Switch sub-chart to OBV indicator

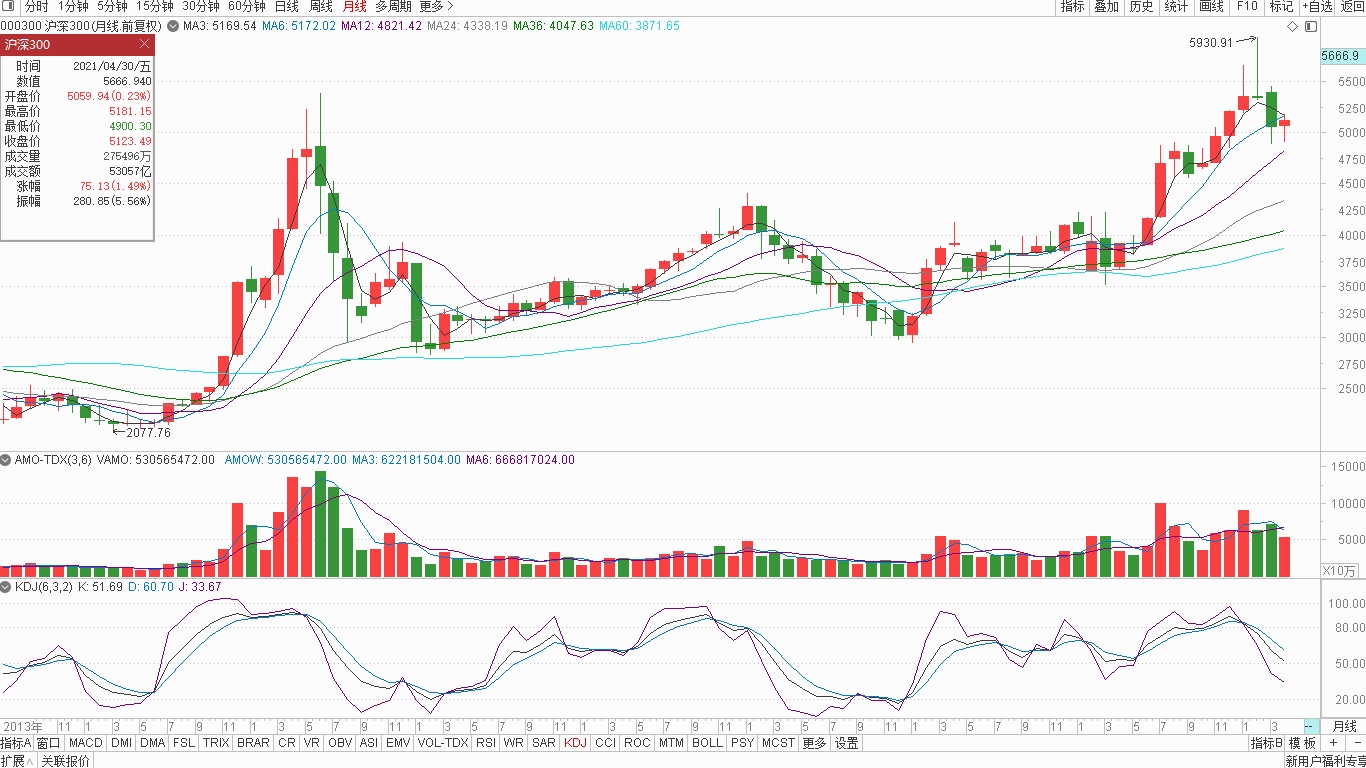coord(340,743)
